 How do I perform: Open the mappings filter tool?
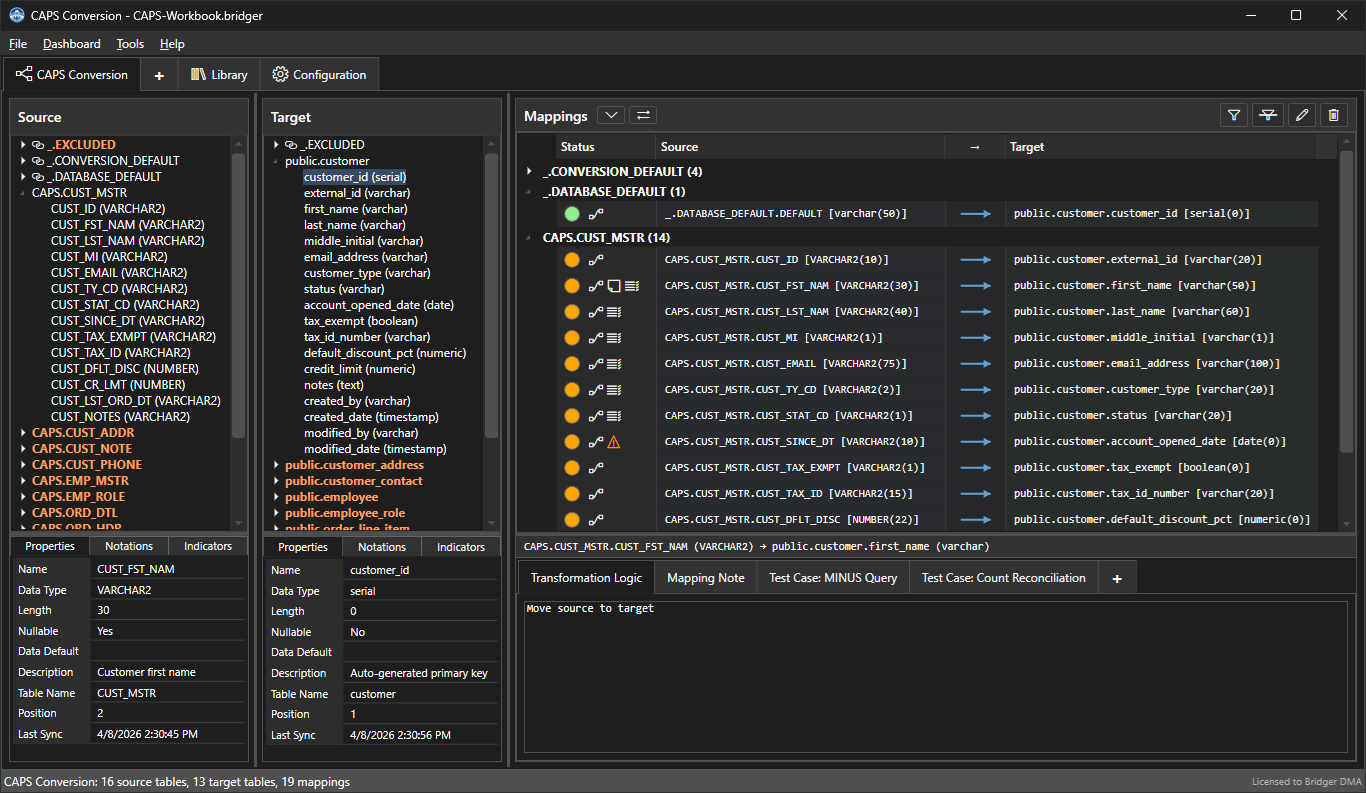coord(1235,115)
